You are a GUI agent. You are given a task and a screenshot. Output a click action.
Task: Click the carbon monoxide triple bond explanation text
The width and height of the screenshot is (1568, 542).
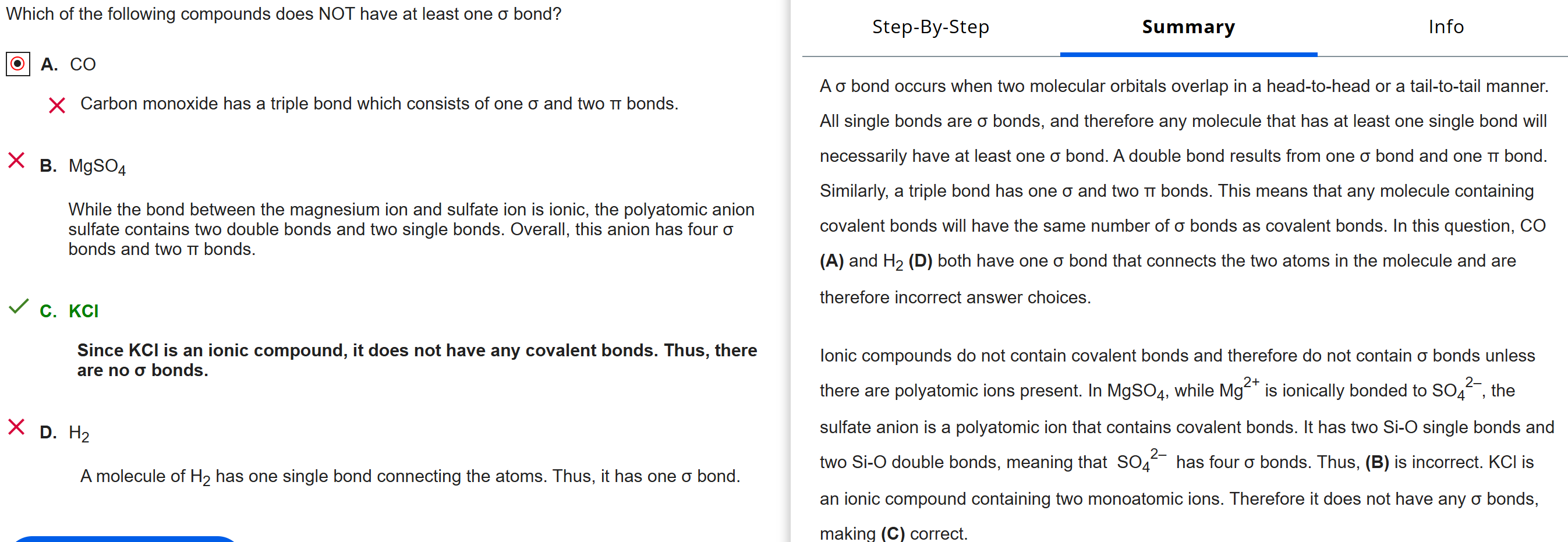pyautogui.click(x=378, y=104)
